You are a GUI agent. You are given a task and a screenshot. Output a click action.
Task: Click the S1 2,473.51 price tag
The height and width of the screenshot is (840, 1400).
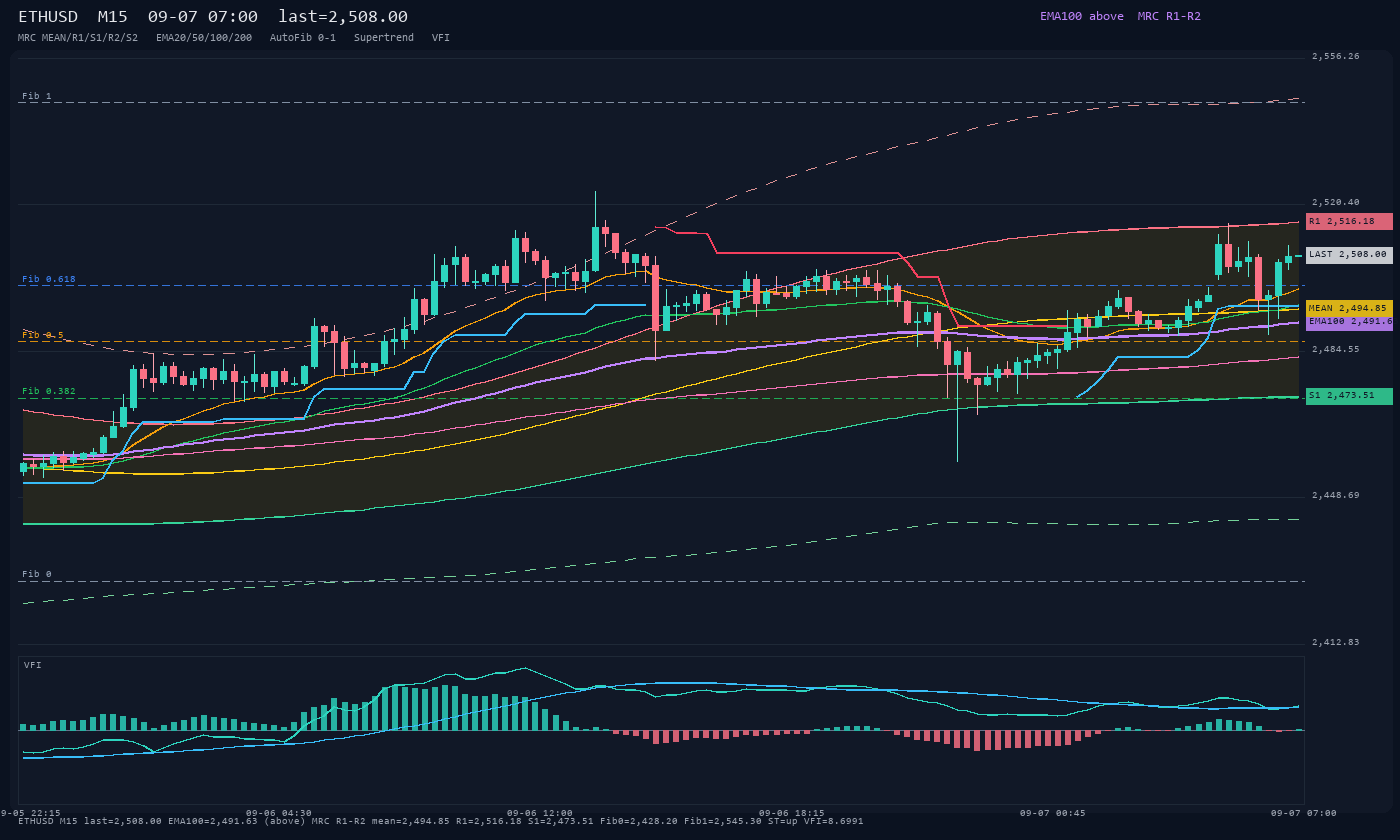[1349, 396]
